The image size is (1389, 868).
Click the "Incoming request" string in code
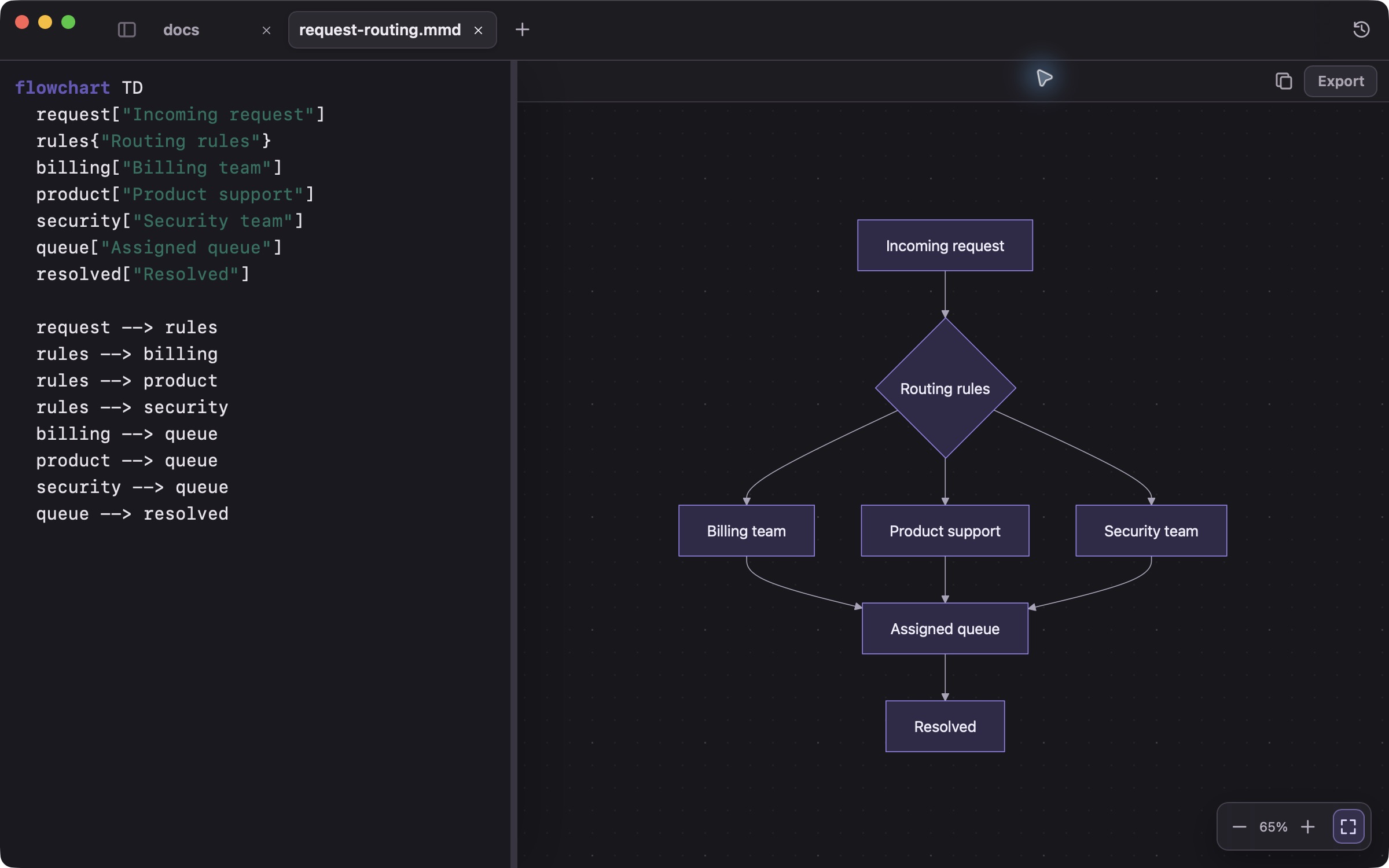218,114
